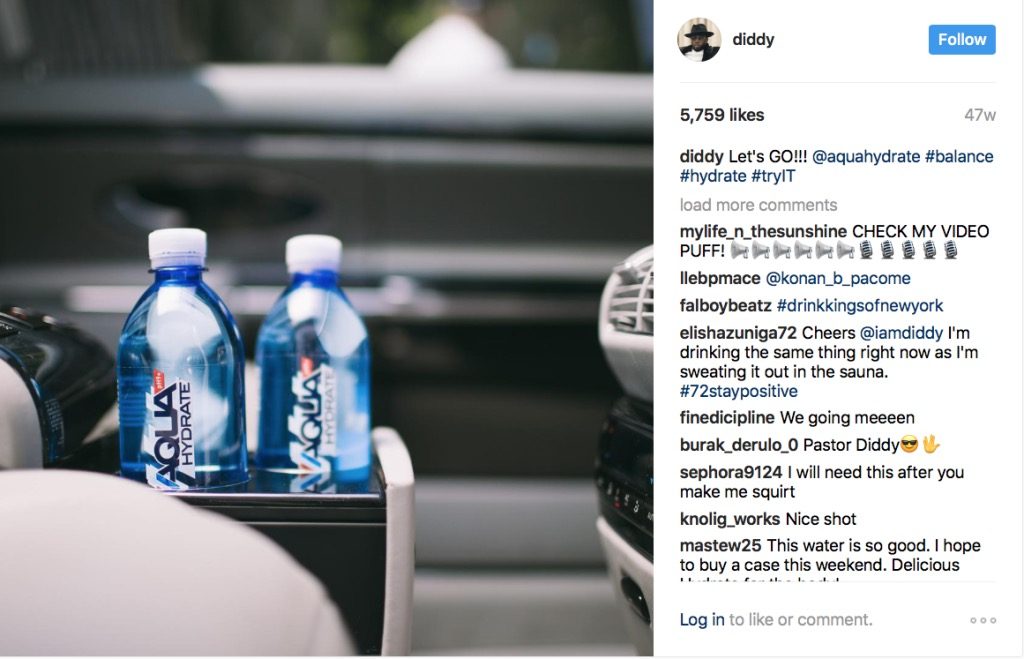
Task: Open the #tryIT hashtag
Action: 773,176
